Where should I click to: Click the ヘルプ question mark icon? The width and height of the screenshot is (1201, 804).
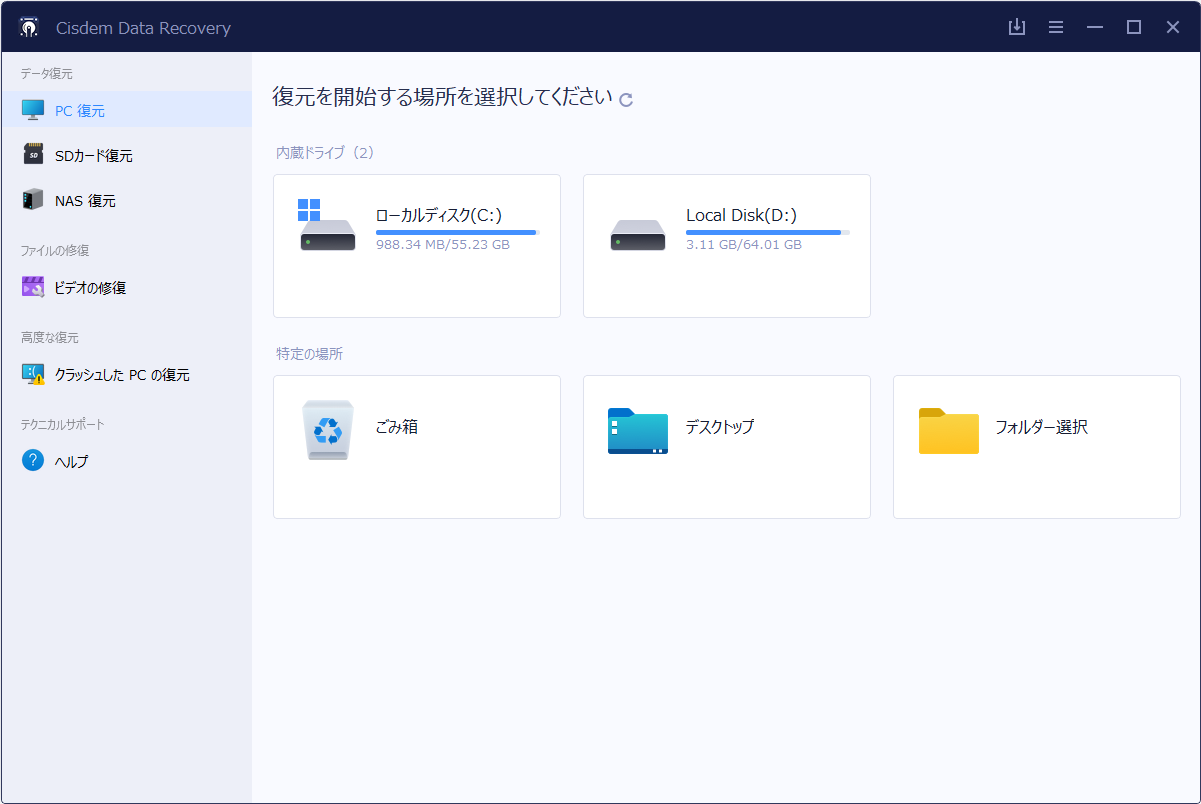pyautogui.click(x=33, y=461)
